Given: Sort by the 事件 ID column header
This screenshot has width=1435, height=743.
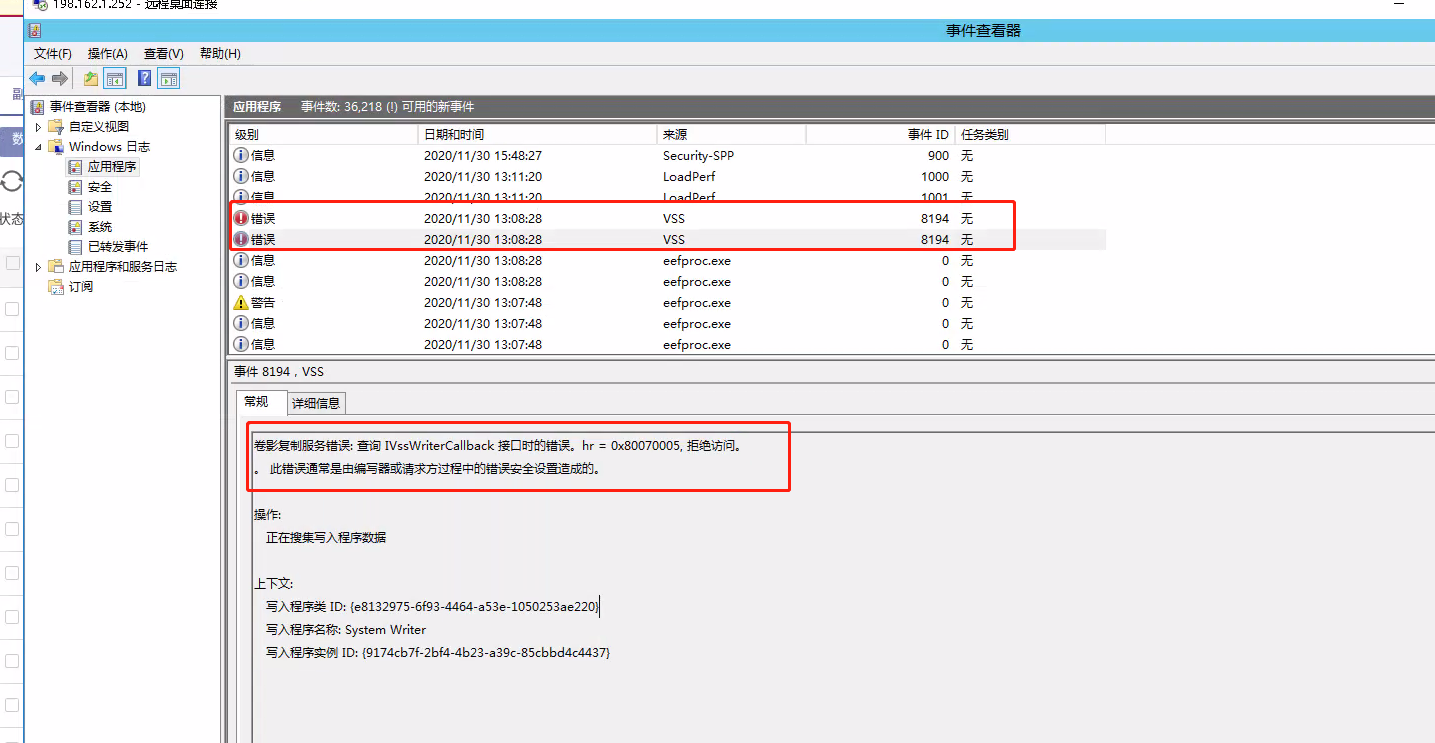Looking at the screenshot, I should (x=880, y=135).
